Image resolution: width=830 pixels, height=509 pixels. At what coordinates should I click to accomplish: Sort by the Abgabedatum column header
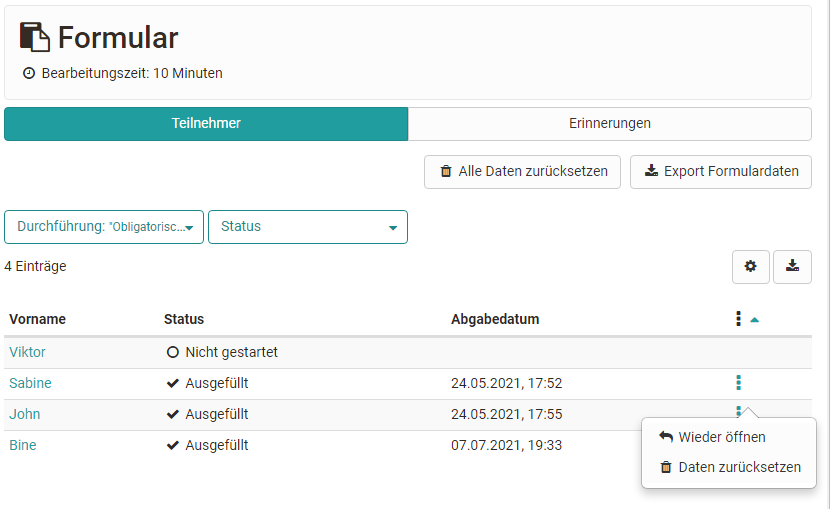(495, 319)
